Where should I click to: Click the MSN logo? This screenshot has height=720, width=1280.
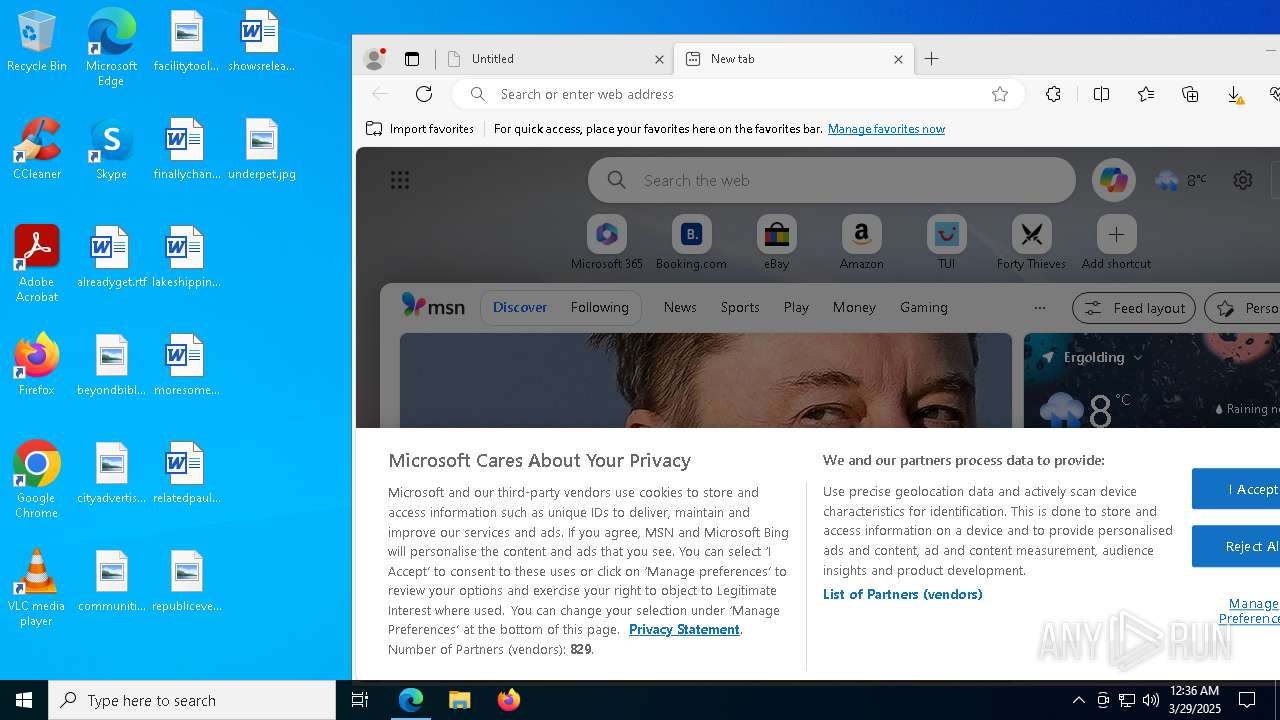point(433,306)
